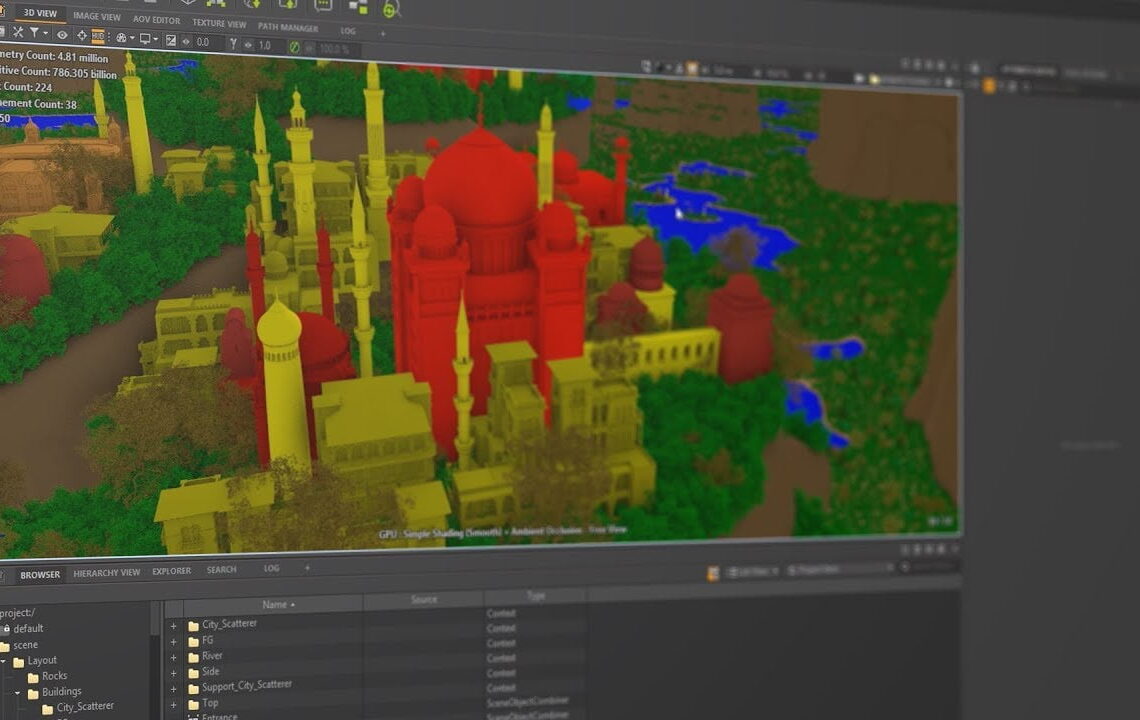The width and height of the screenshot is (1140, 720).
Task: Click the Name column header to sort entries
Action: coord(277,604)
